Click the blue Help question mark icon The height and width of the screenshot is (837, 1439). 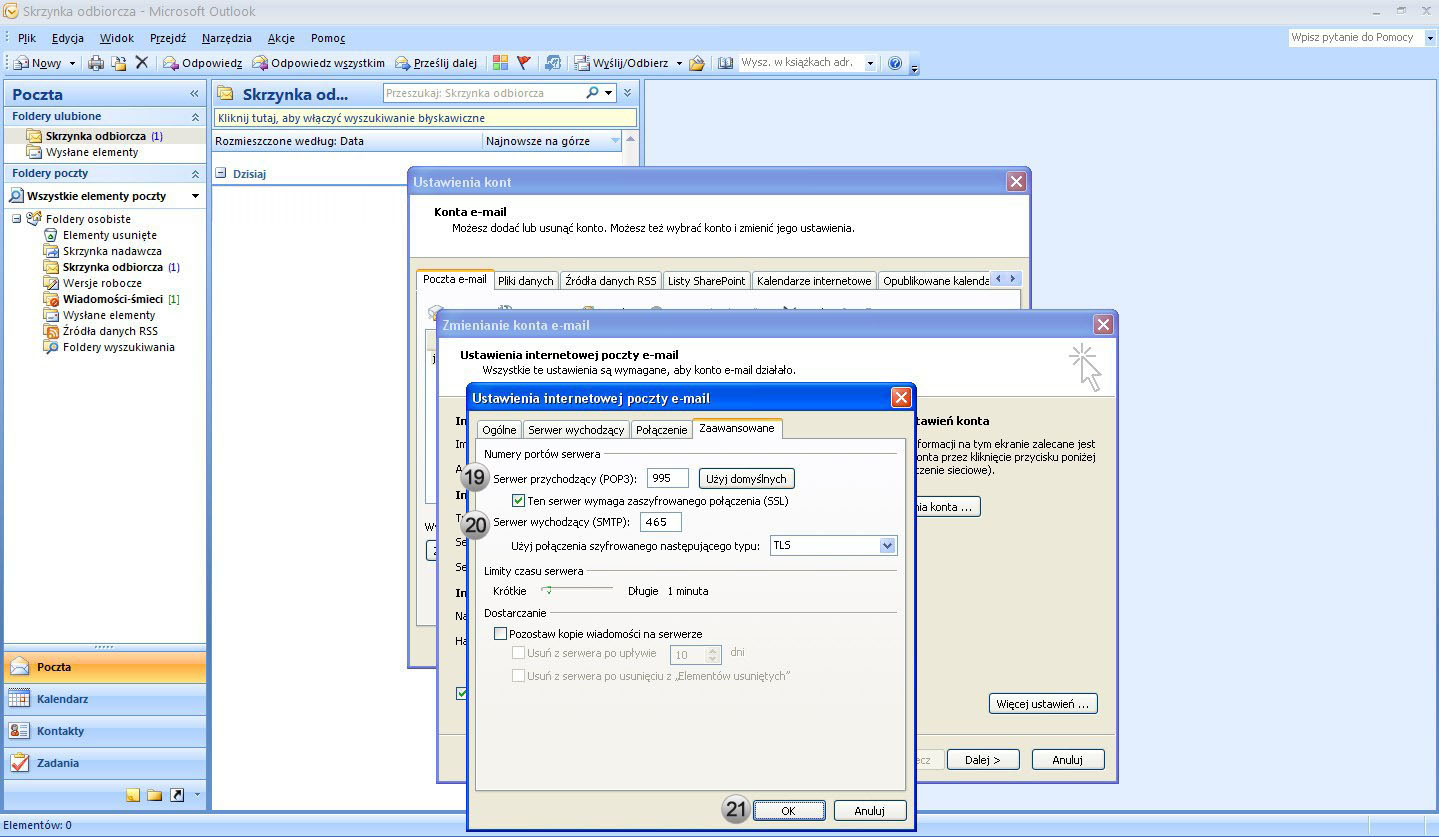click(895, 63)
